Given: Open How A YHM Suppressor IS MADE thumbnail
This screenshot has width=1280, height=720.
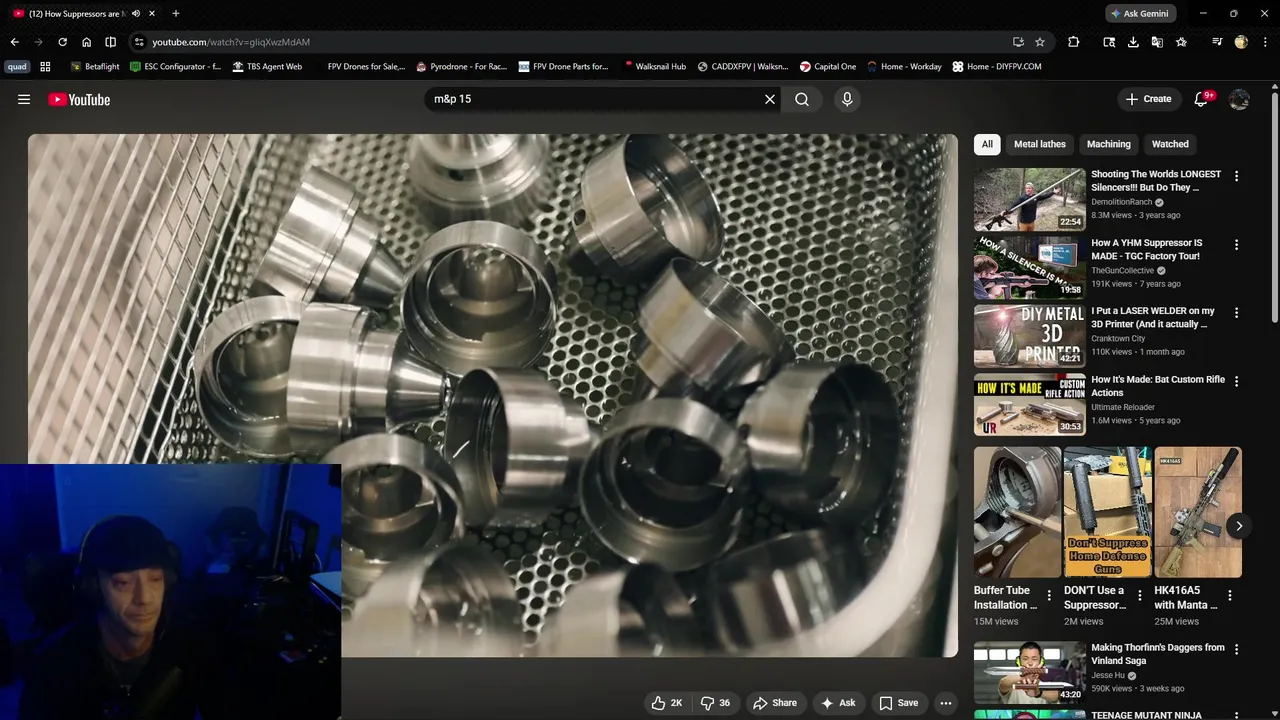Looking at the screenshot, I should click(x=1029, y=267).
